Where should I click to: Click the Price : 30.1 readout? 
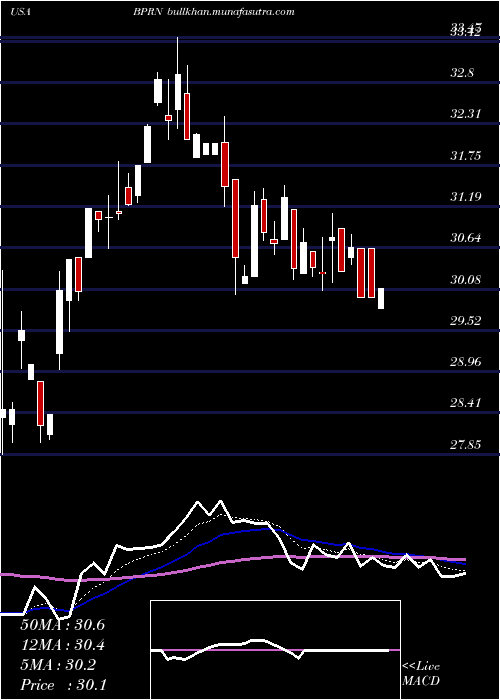click(x=63, y=685)
